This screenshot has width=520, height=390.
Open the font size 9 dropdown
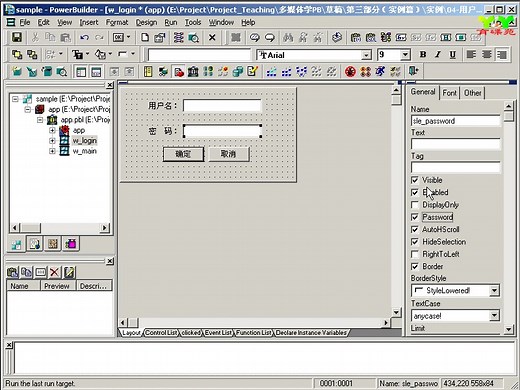[x=405, y=55]
